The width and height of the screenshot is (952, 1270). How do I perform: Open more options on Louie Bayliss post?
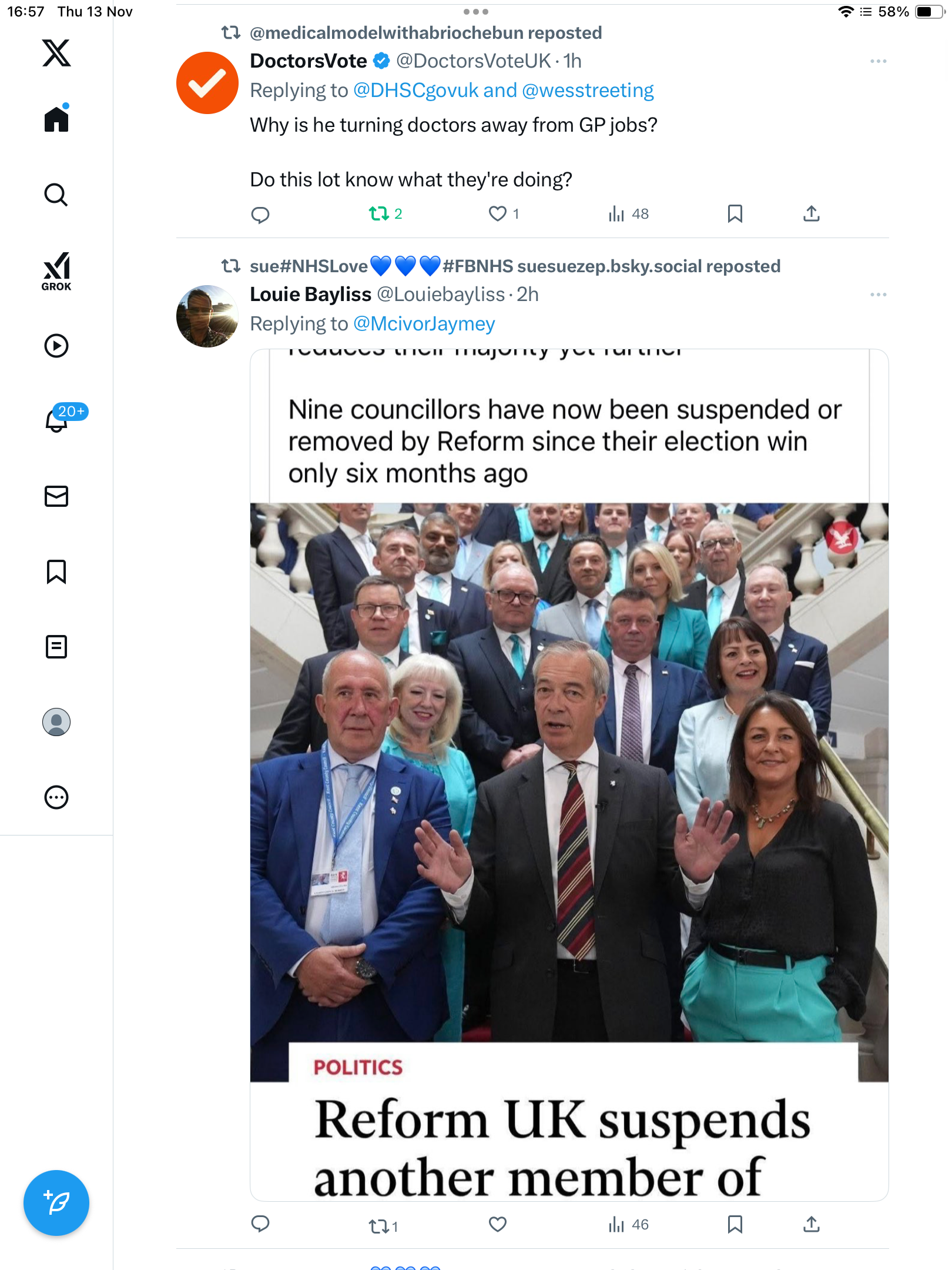(x=878, y=295)
